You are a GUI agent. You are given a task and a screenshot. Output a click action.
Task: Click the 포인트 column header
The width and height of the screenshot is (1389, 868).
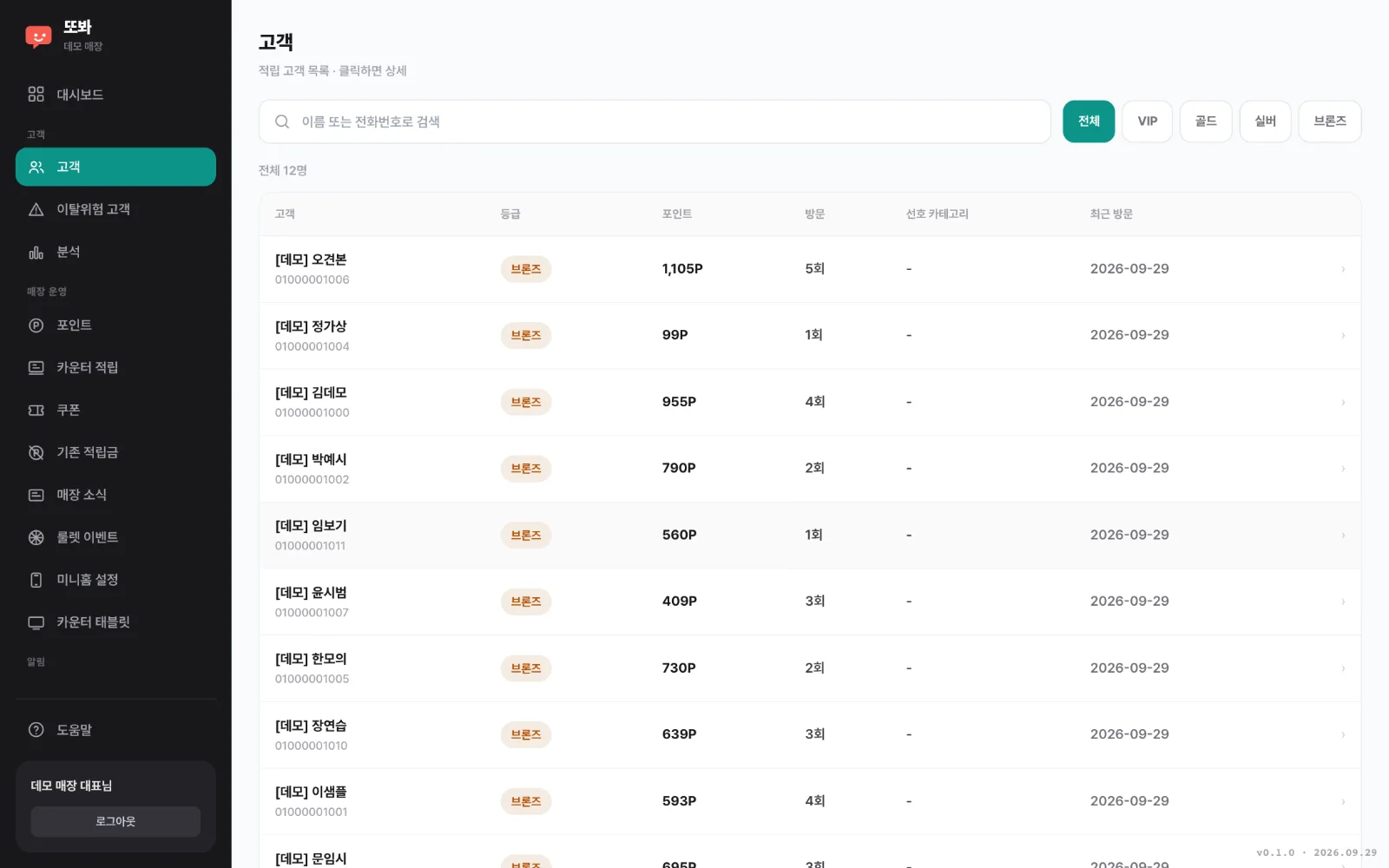[x=677, y=214]
